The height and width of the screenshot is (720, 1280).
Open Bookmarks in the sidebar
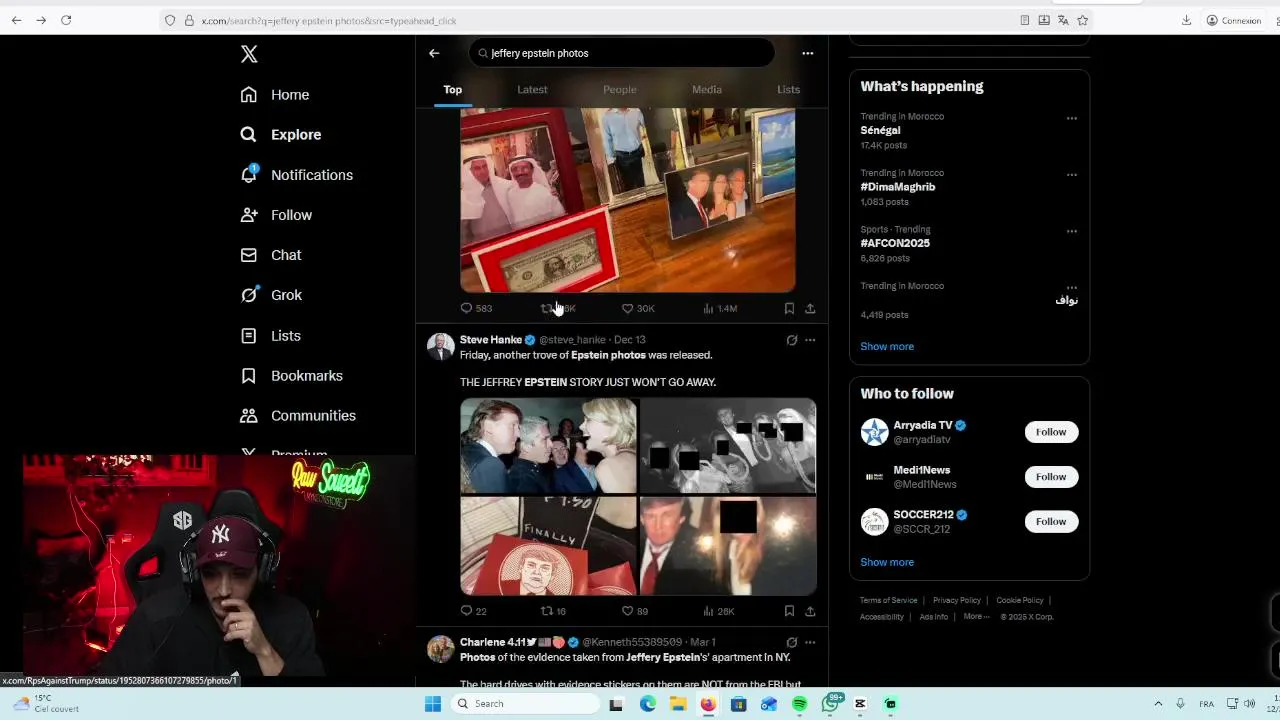click(292, 376)
